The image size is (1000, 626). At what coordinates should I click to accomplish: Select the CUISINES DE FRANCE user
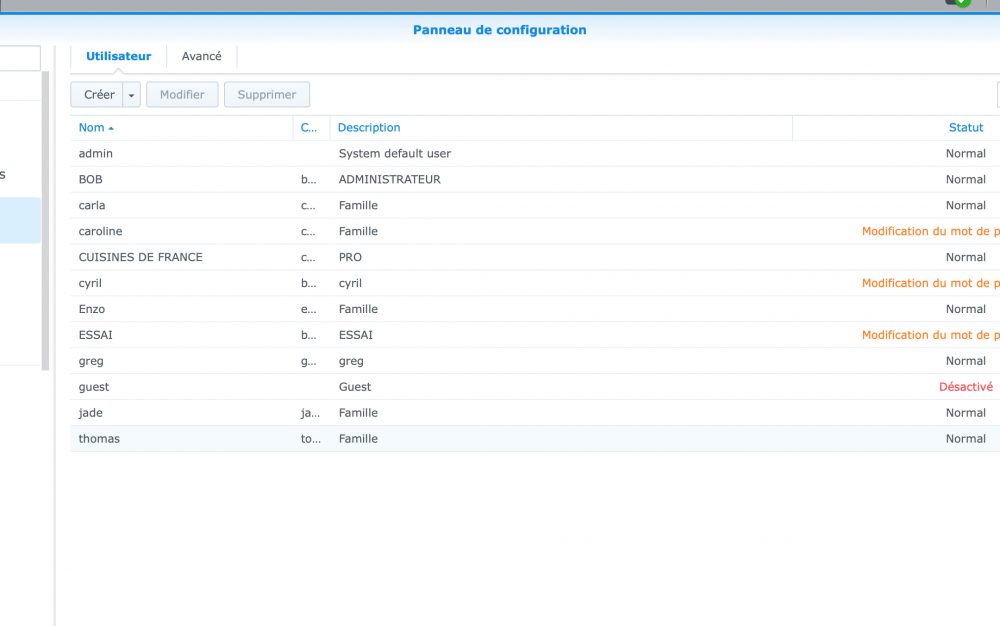pos(140,258)
